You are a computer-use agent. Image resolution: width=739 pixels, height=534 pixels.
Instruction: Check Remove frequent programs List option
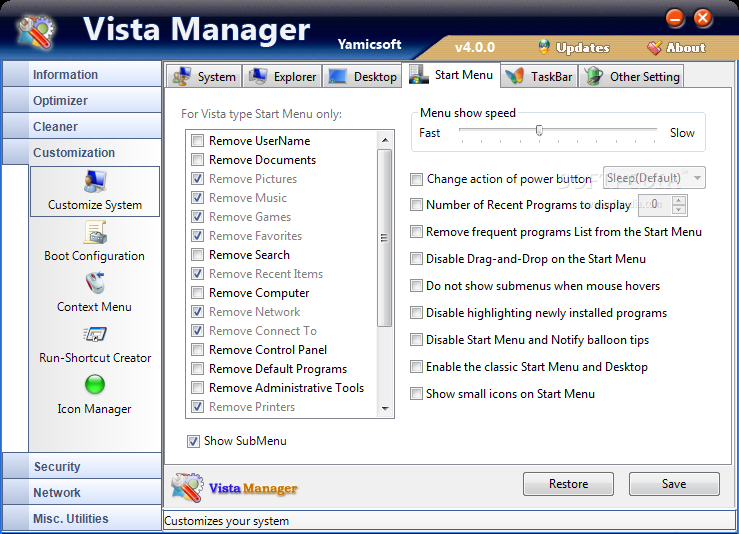tap(416, 232)
